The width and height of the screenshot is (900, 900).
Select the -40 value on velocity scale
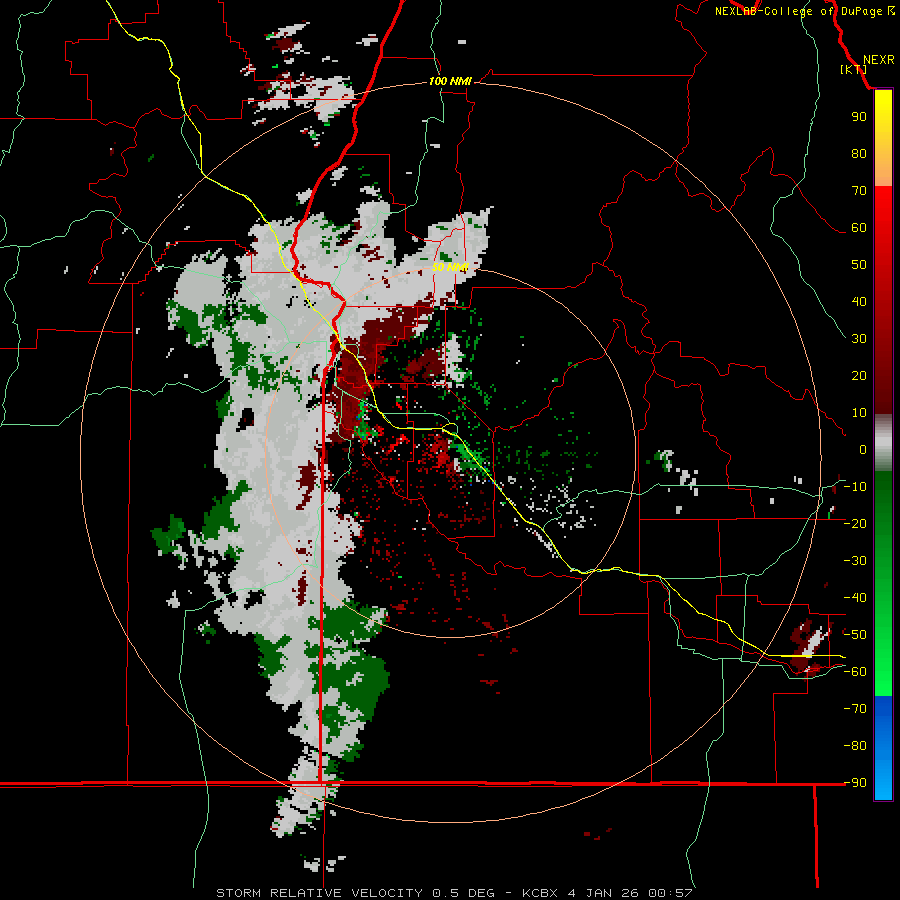tap(855, 598)
